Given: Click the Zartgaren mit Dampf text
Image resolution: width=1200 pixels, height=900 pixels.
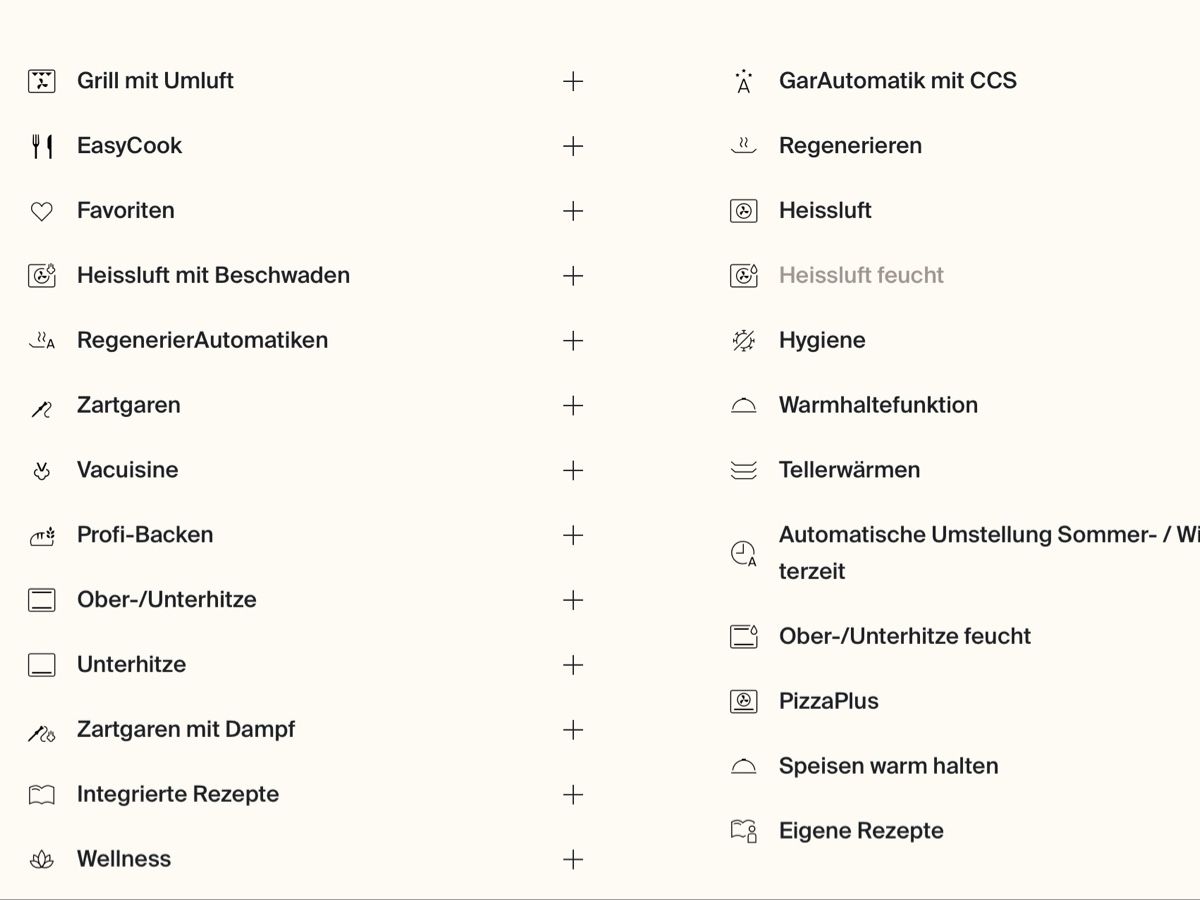Looking at the screenshot, I should tap(186, 729).
